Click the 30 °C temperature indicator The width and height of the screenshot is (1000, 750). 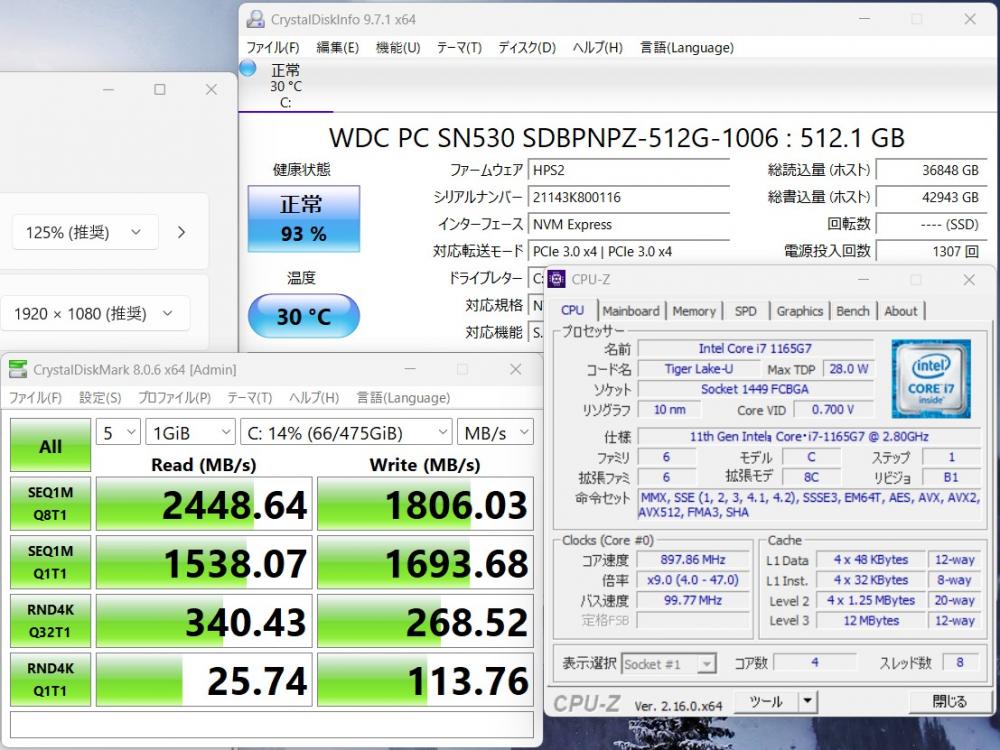(304, 316)
